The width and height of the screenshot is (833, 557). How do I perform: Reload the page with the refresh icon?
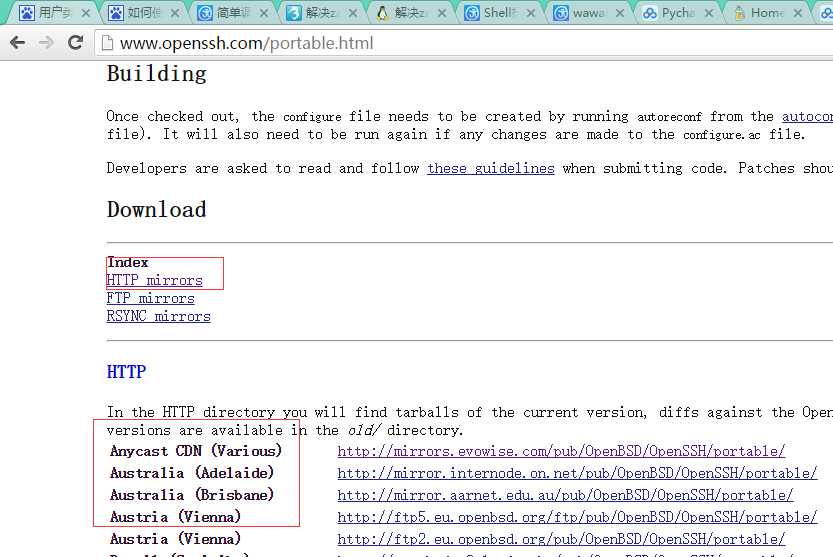[75, 43]
